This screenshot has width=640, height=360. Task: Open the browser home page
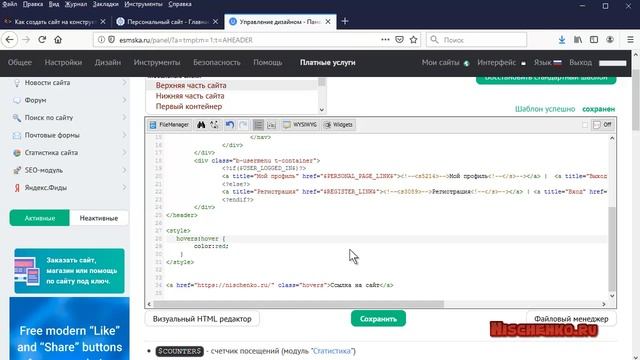point(58,40)
